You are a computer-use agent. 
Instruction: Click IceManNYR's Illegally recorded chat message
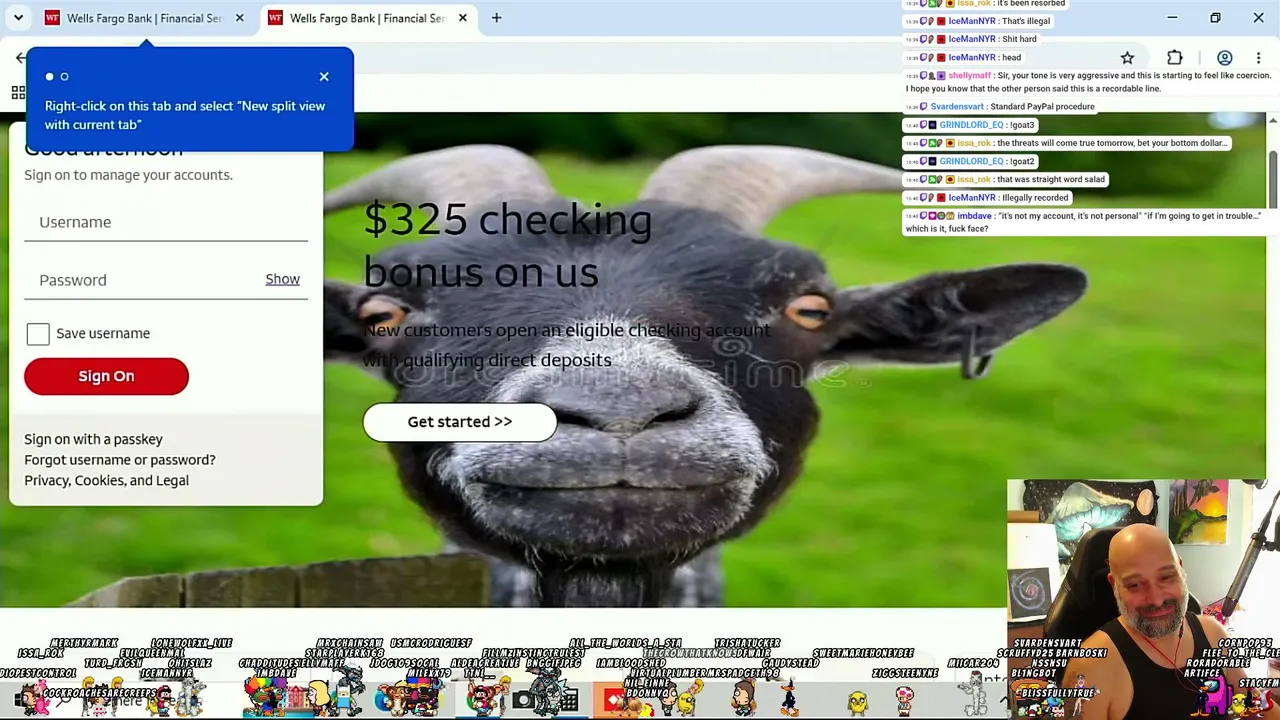986,198
